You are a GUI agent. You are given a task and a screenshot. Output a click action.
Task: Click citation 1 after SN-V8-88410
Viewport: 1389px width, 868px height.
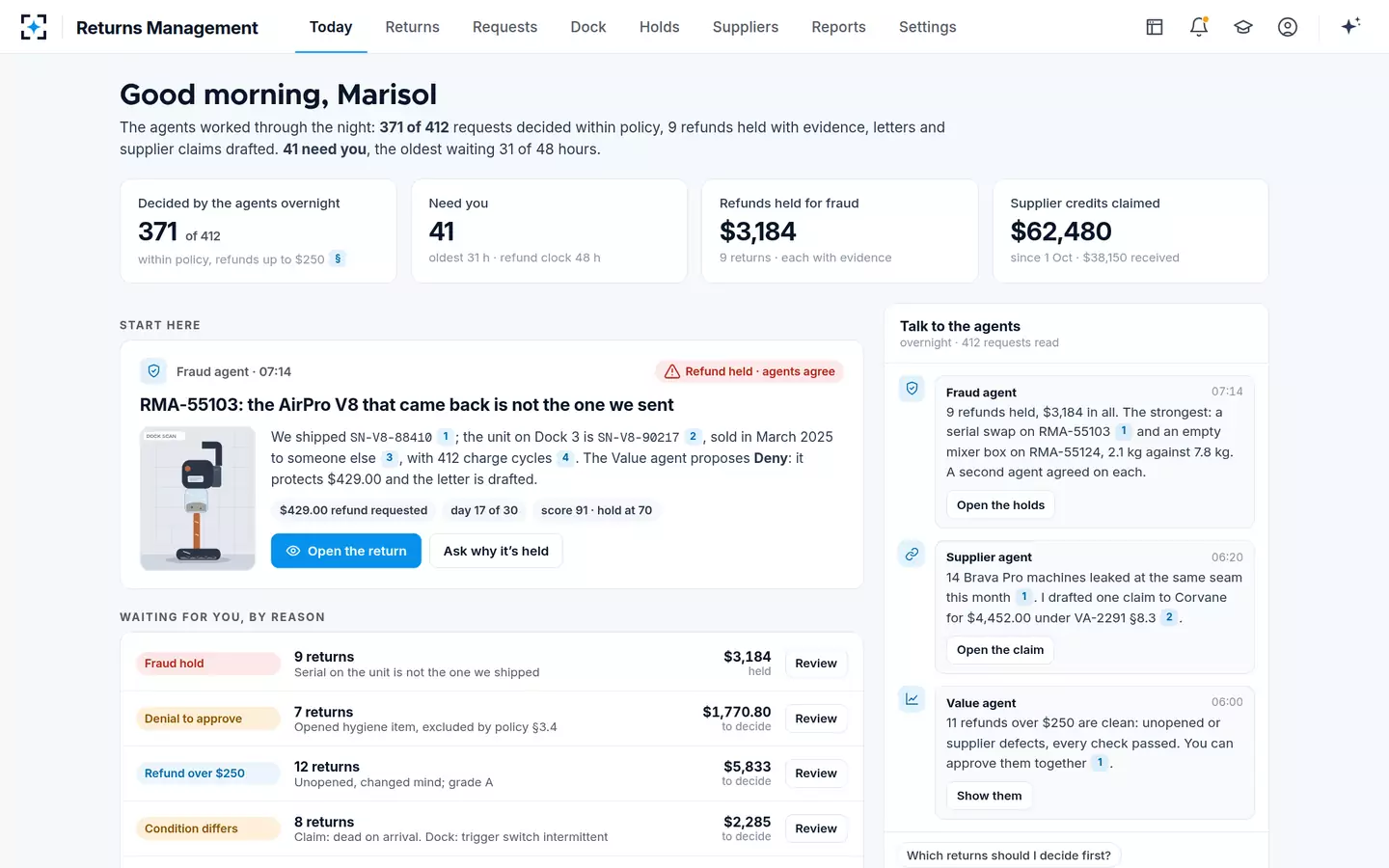click(x=445, y=437)
